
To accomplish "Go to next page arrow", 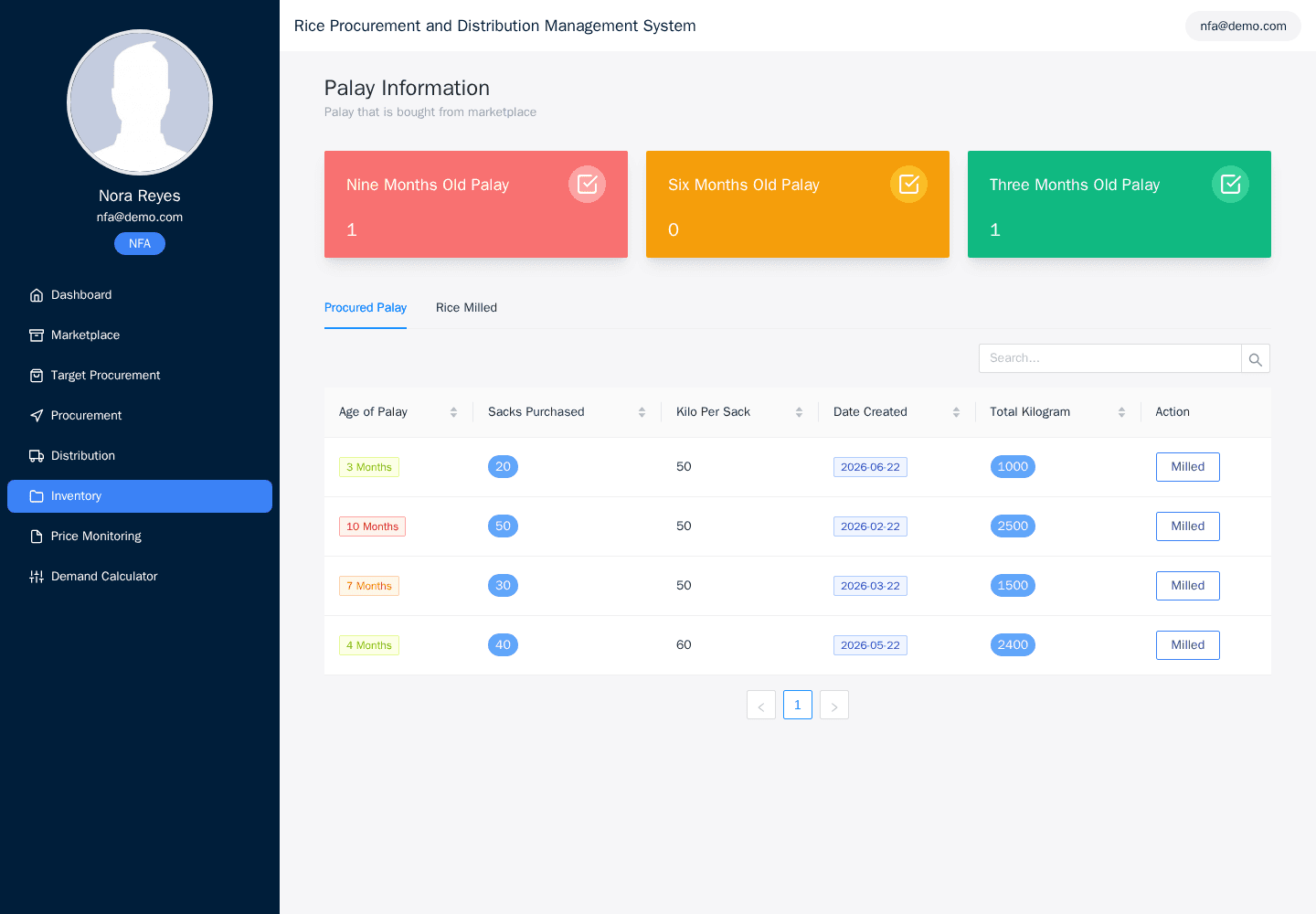I will (834, 705).
